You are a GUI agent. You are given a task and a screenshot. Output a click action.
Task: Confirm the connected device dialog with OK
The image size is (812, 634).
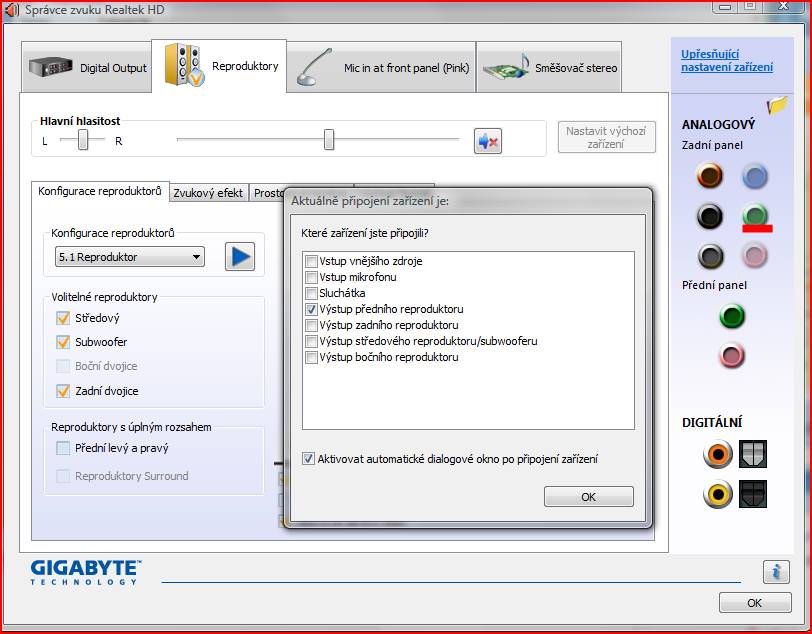(x=589, y=497)
